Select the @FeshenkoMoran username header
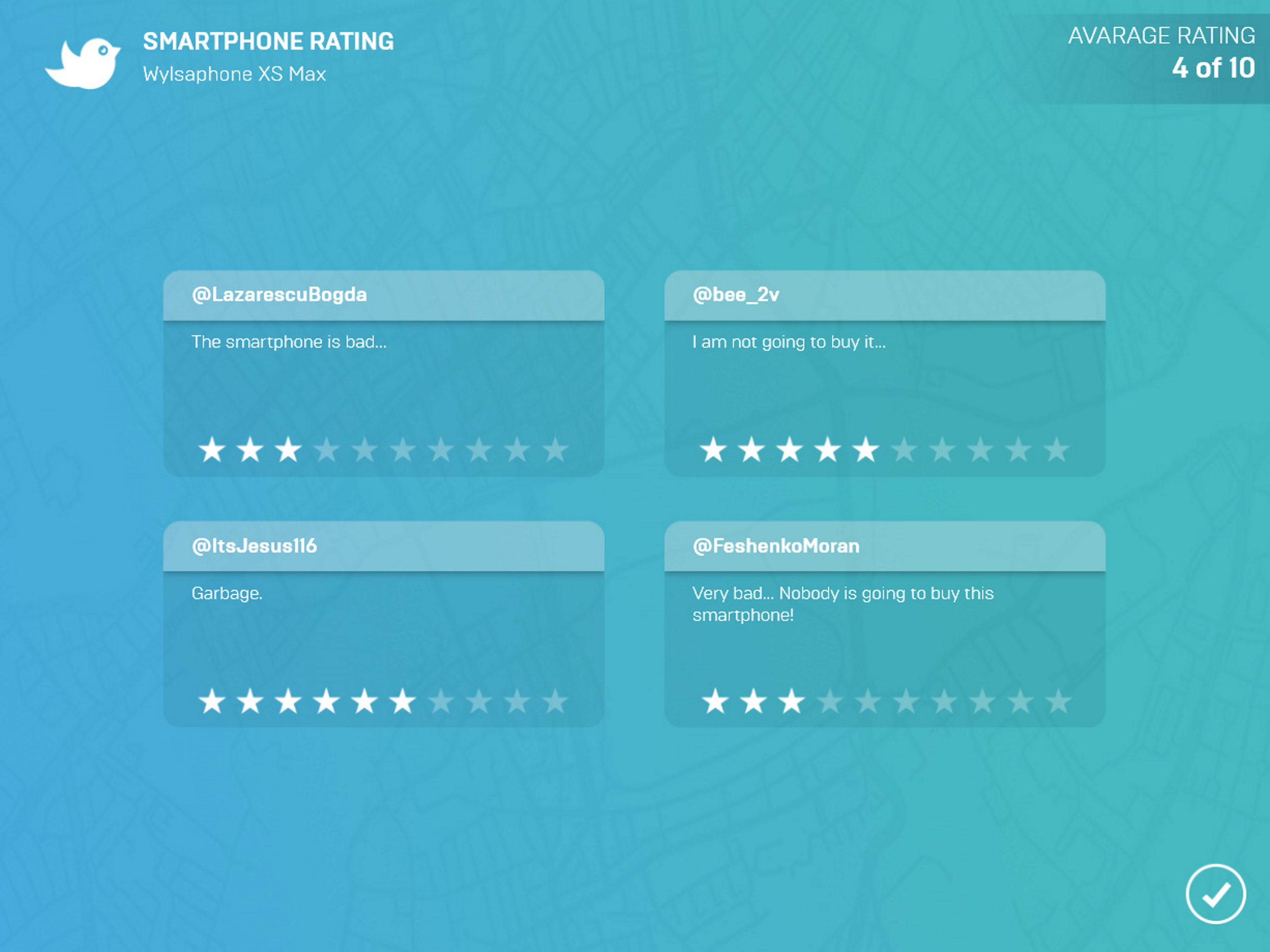This screenshot has width=1270, height=952. point(776,546)
